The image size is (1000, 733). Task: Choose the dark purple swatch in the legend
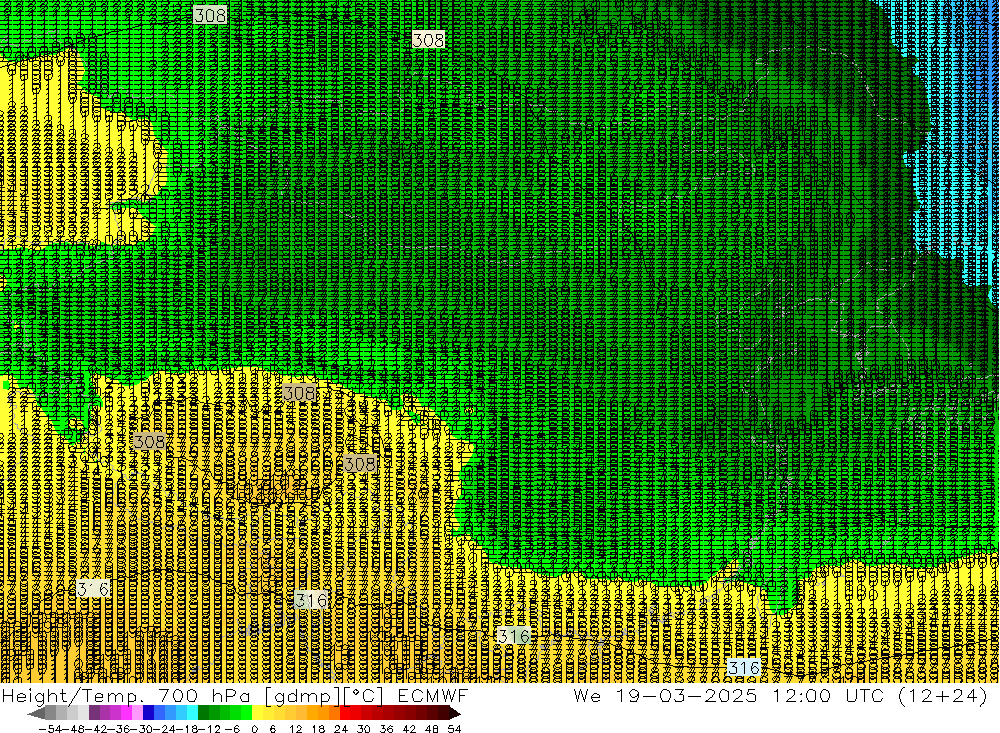pyautogui.click(x=94, y=713)
